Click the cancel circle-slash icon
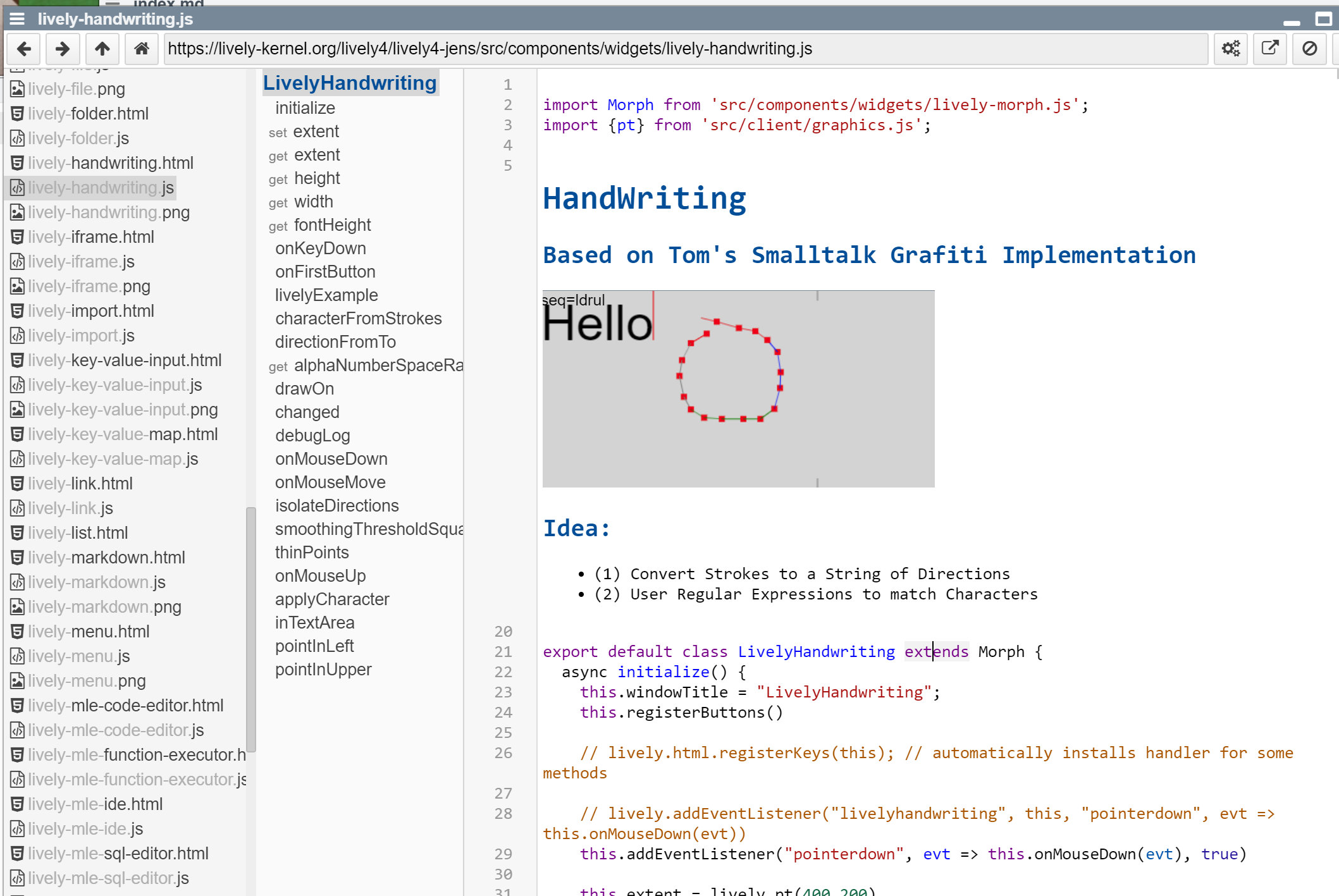The image size is (1339, 896). [x=1309, y=49]
